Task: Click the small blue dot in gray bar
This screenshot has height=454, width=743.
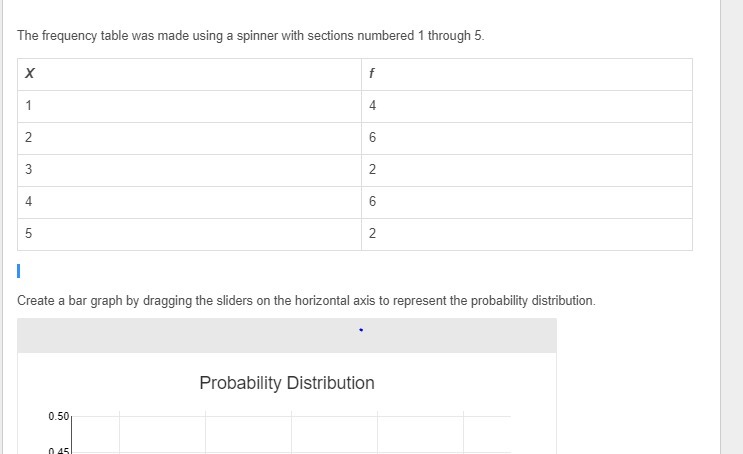Action: click(x=361, y=330)
